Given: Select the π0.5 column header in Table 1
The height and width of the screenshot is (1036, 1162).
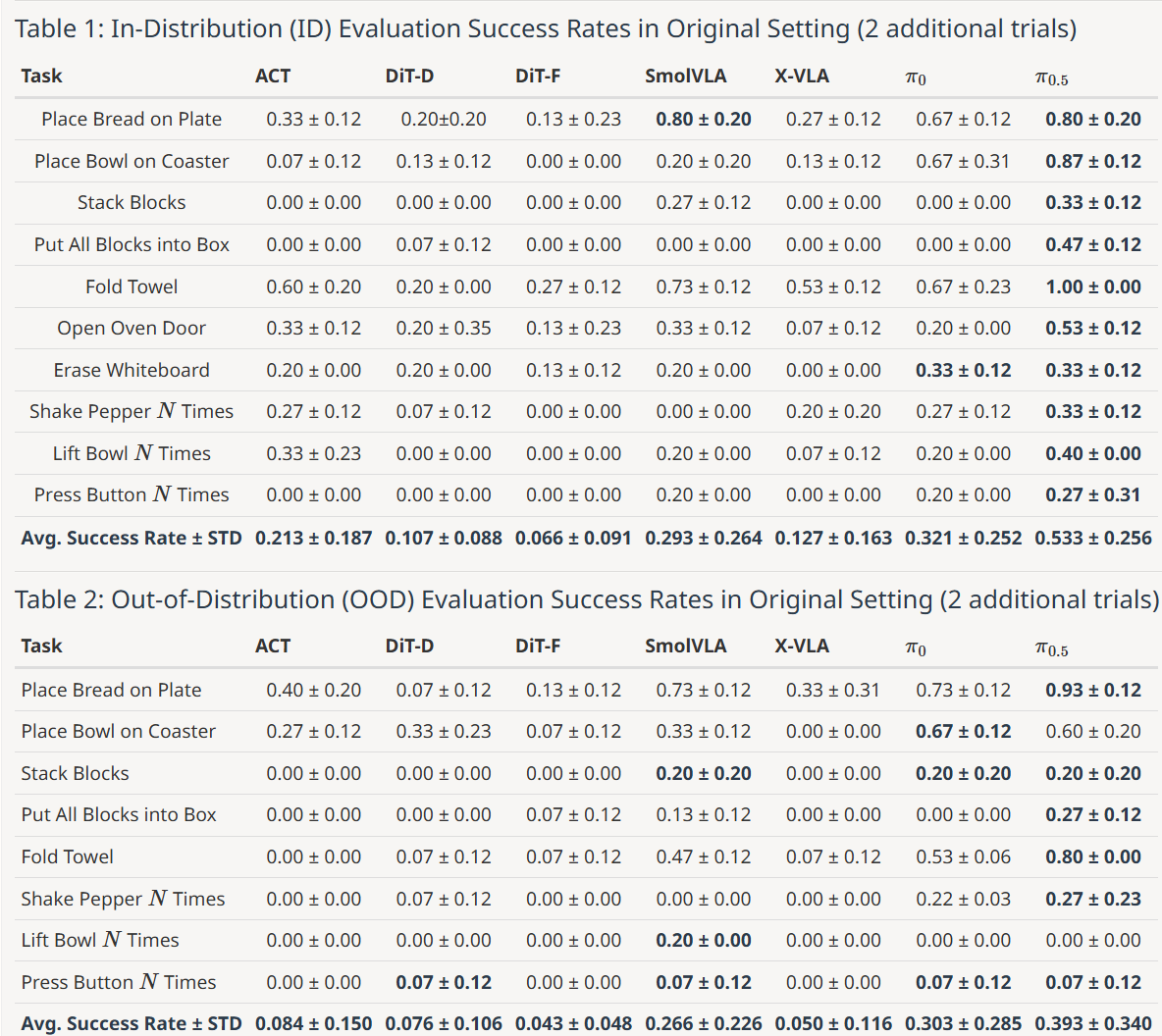Looking at the screenshot, I should pyautogui.click(x=1051, y=78).
